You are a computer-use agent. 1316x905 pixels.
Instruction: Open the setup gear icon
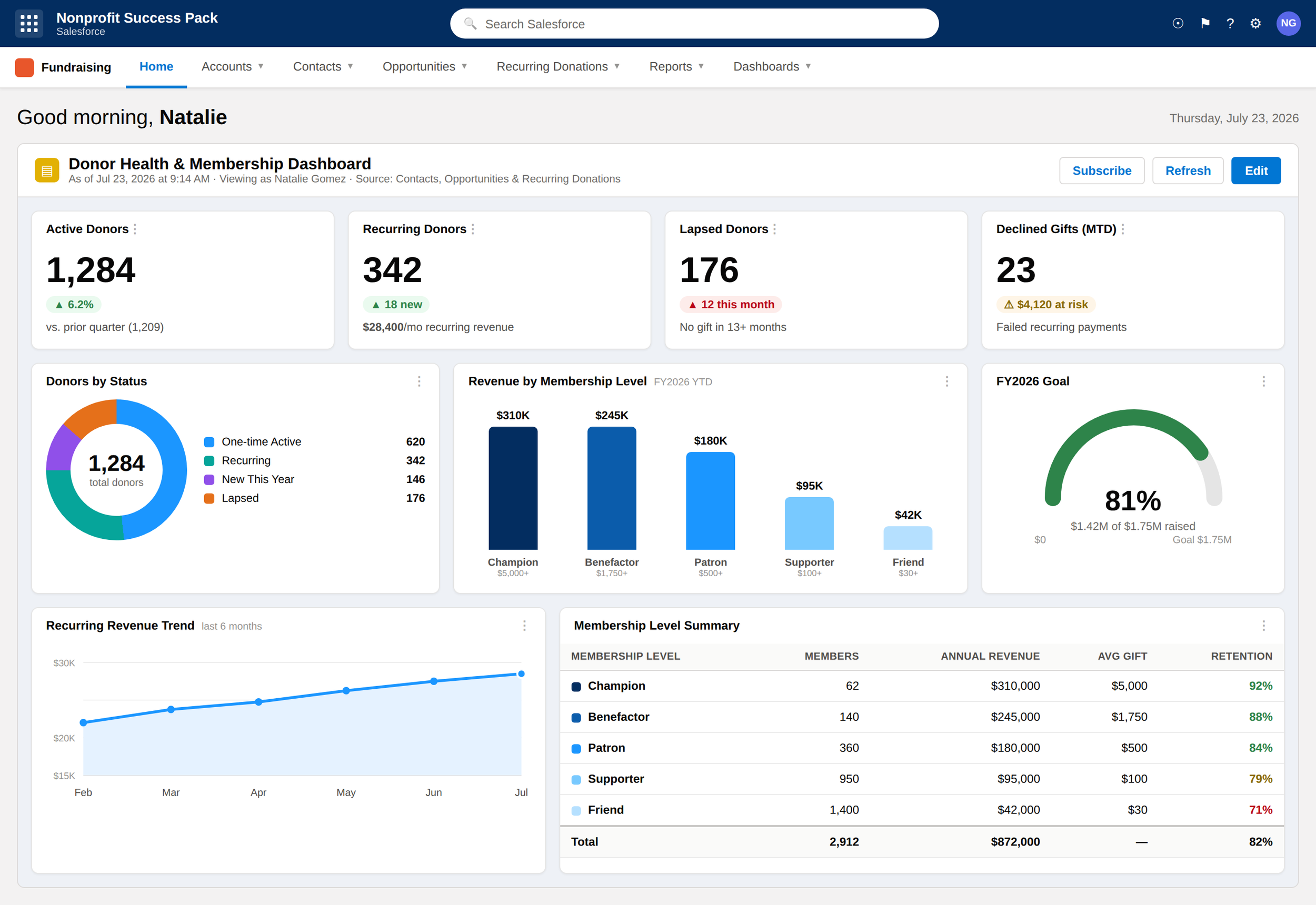[x=1255, y=23]
